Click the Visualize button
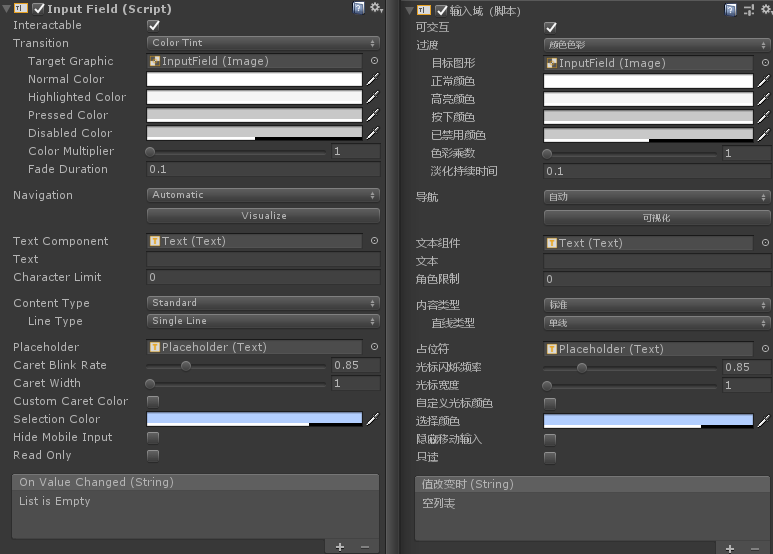Screen dimensions: 773x554 (x=263, y=215)
